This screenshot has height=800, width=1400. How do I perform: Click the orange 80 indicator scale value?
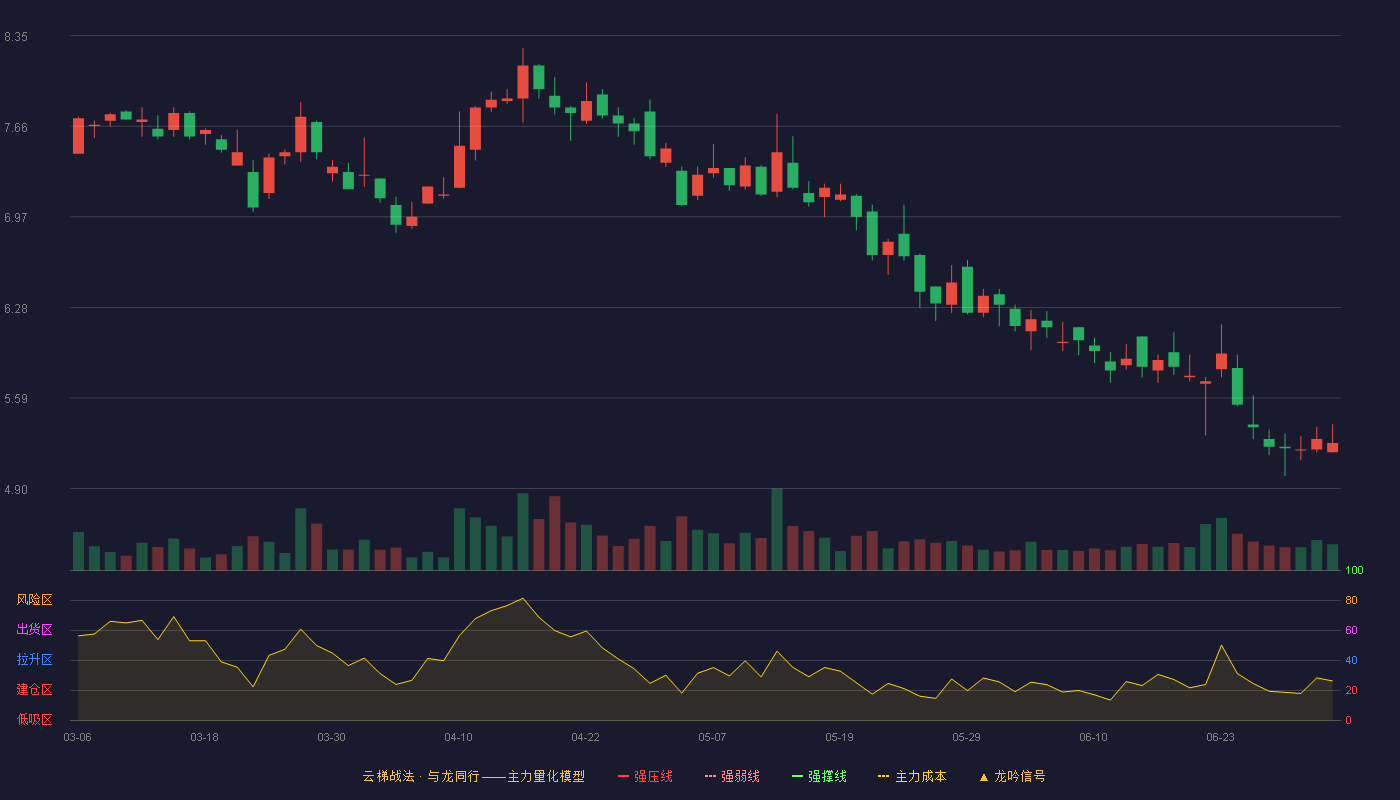click(1351, 601)
